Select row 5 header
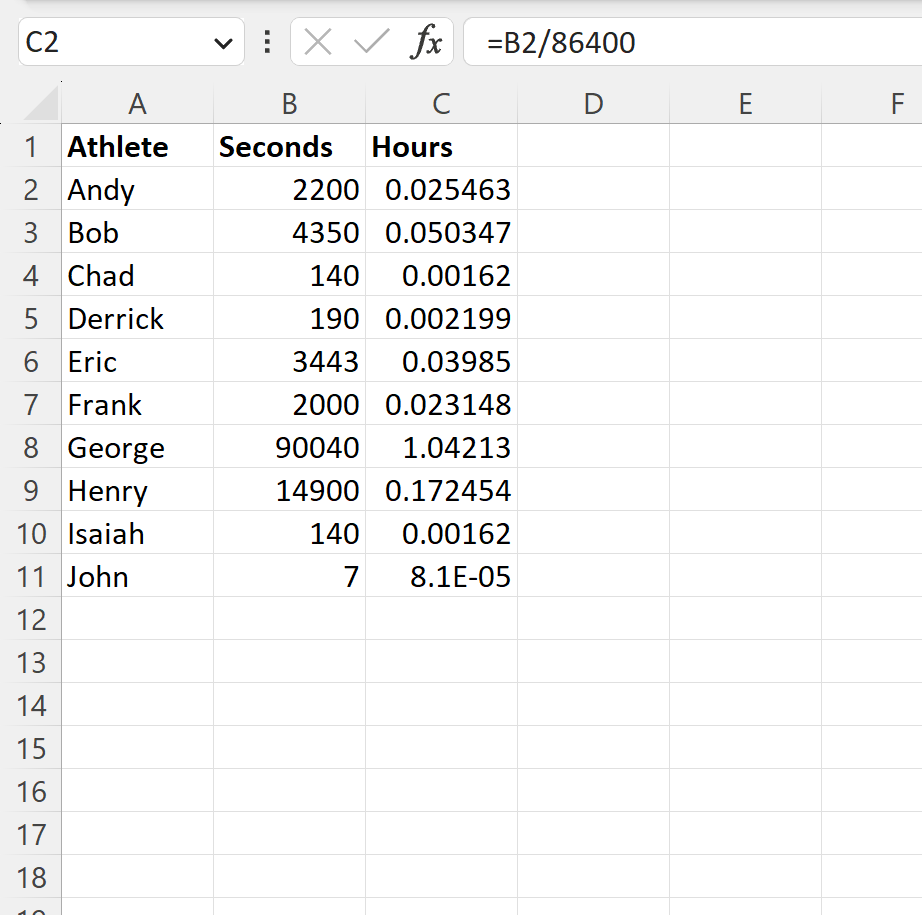922x915 pixels. 31,318
